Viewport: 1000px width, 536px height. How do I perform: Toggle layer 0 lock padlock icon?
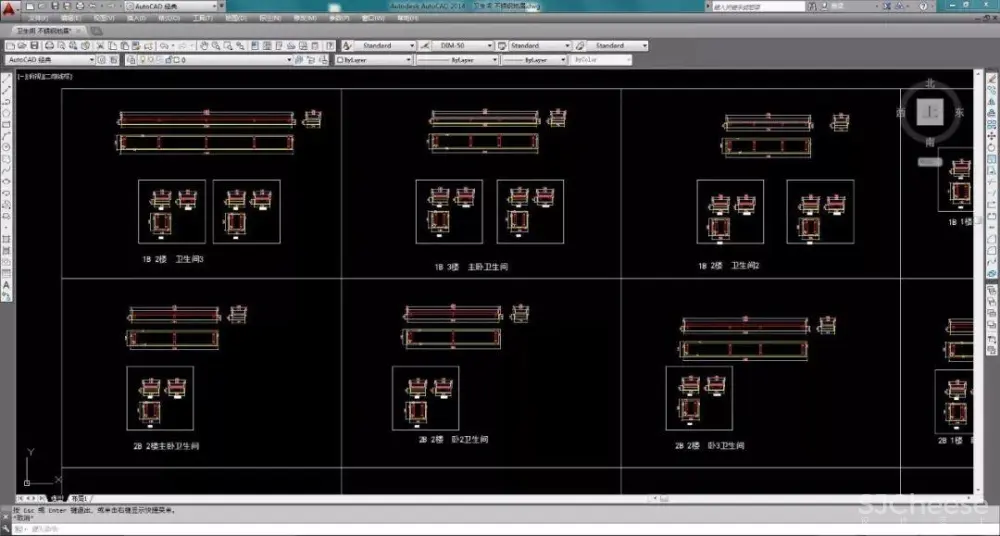click(x=168, y=59)
